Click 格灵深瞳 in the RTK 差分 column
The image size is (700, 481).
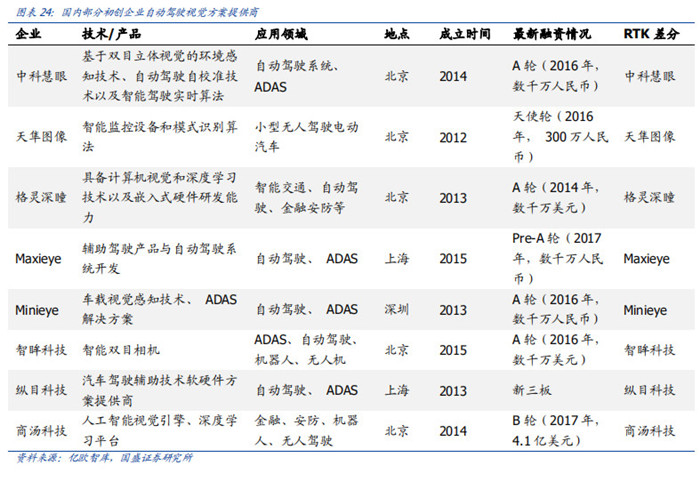[650, 197]
